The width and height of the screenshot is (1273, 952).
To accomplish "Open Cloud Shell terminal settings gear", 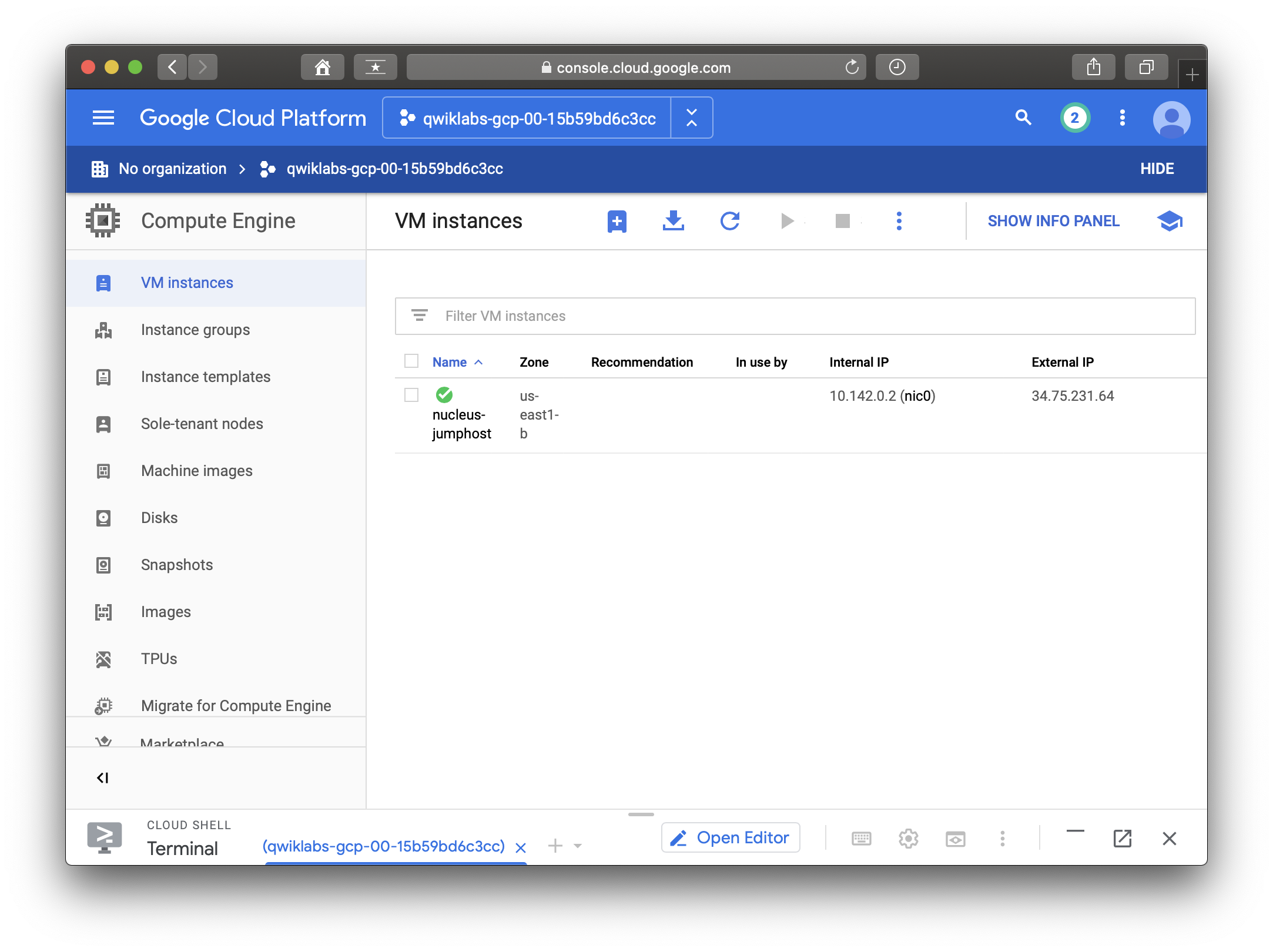I will 908,839.
